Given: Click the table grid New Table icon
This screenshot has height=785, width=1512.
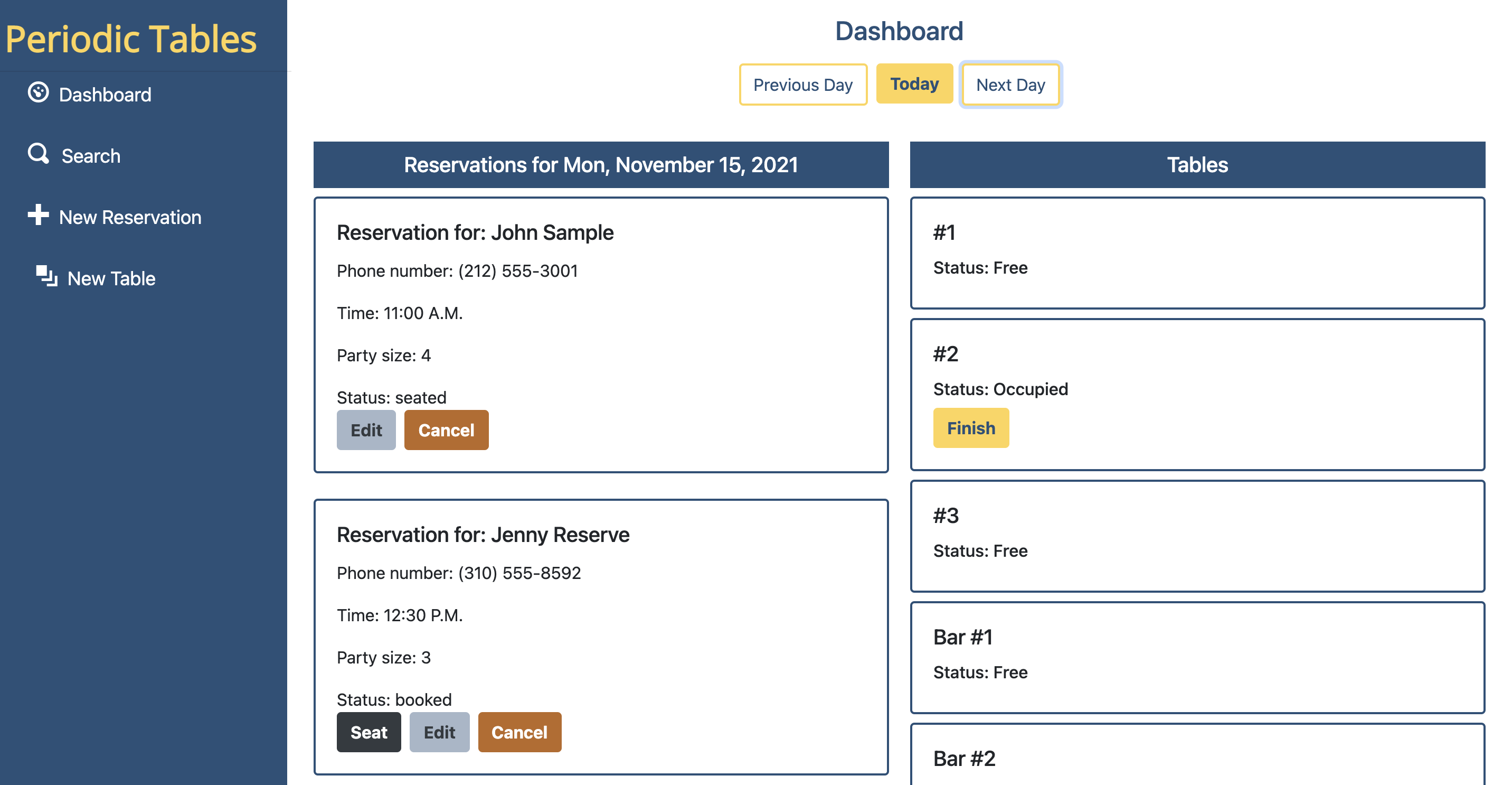Looking at the screenshot, I should point(46,278).
